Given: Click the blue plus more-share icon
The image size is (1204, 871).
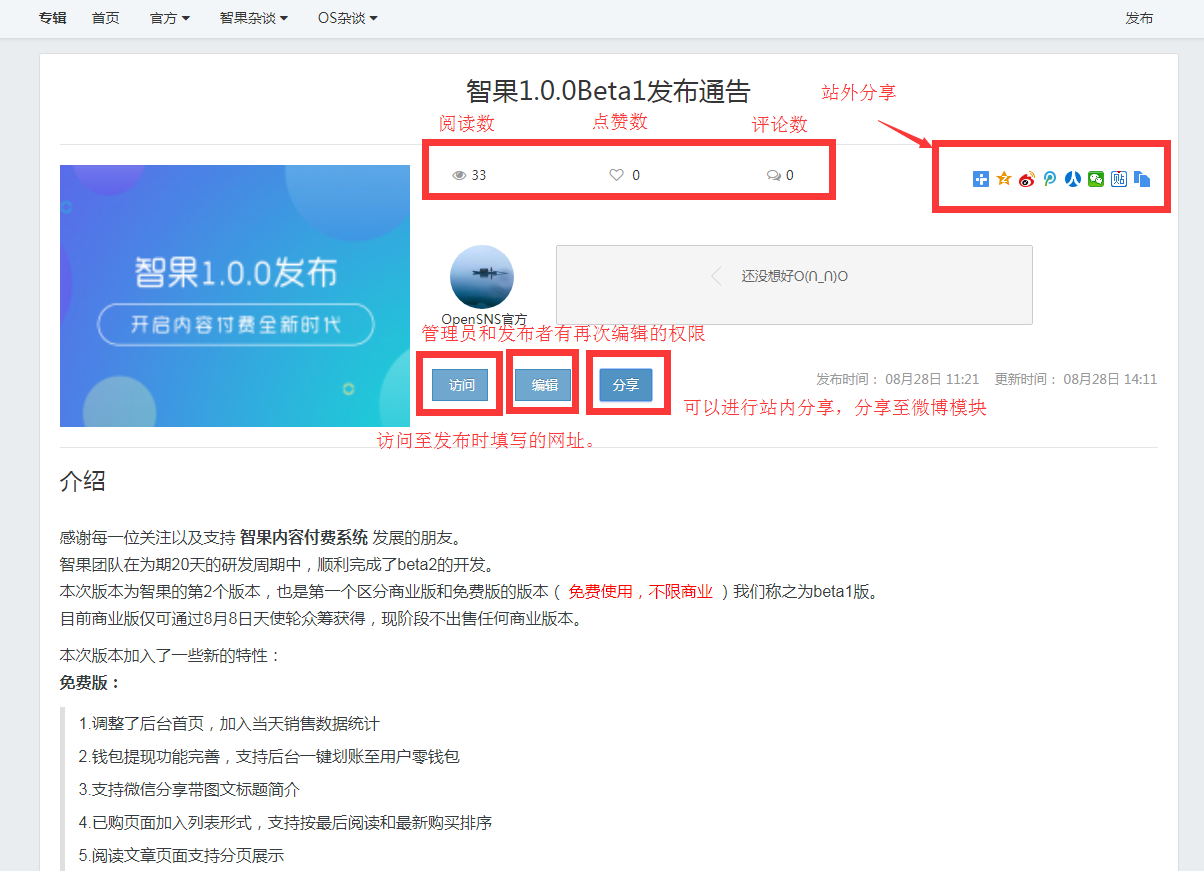Looking at the screenshot, I should (981, 179).
